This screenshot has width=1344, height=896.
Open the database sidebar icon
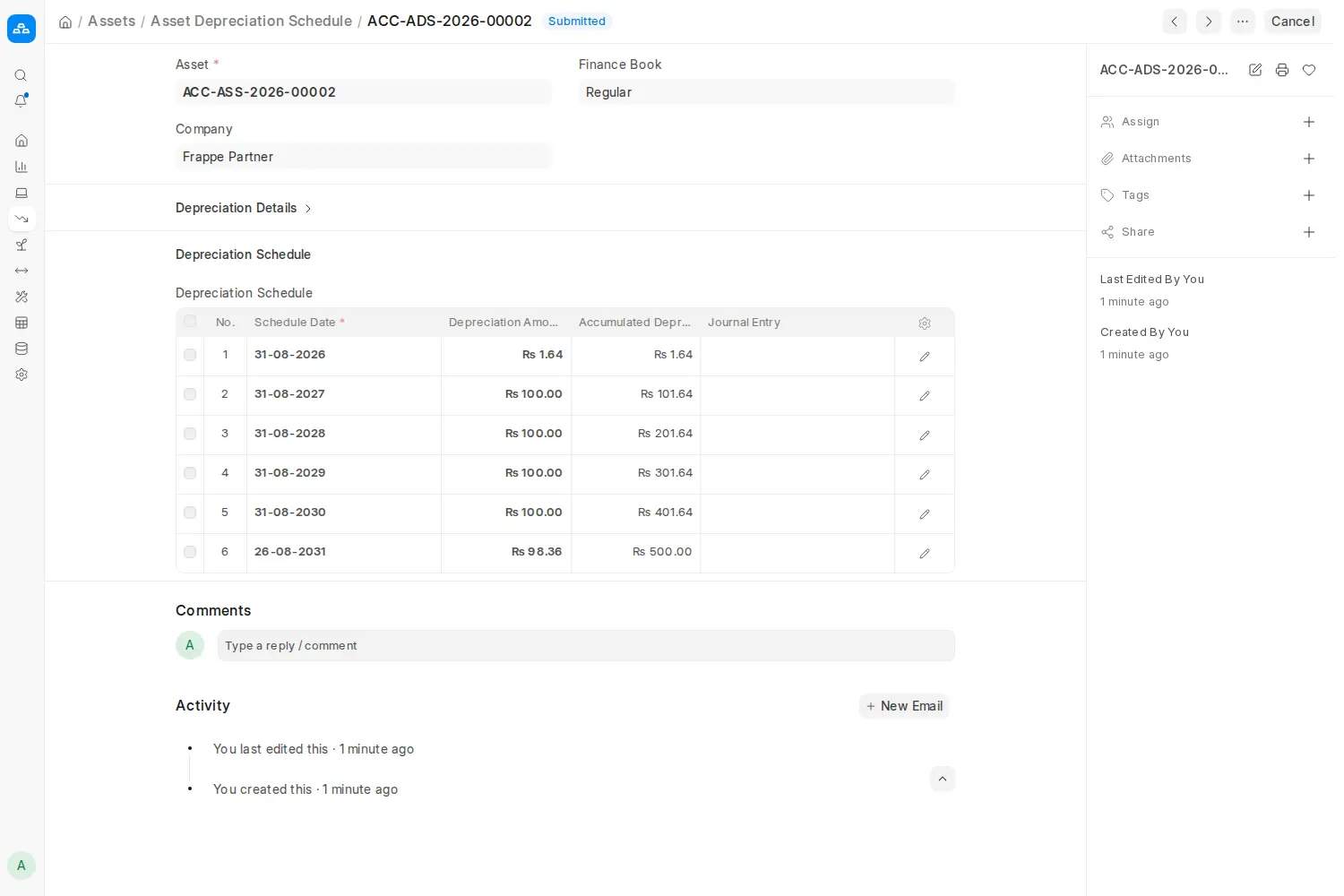(x=22, y=349)
